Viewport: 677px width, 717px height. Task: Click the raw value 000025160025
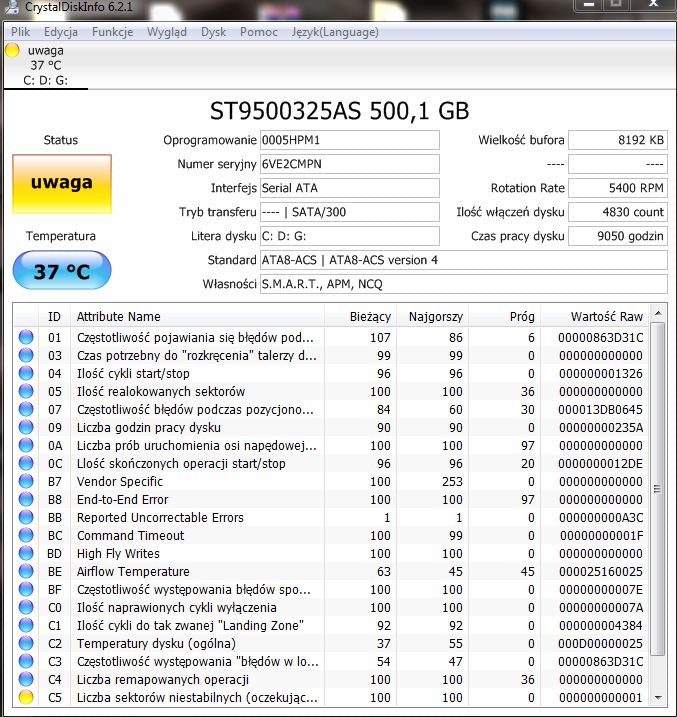coord(601,571)
